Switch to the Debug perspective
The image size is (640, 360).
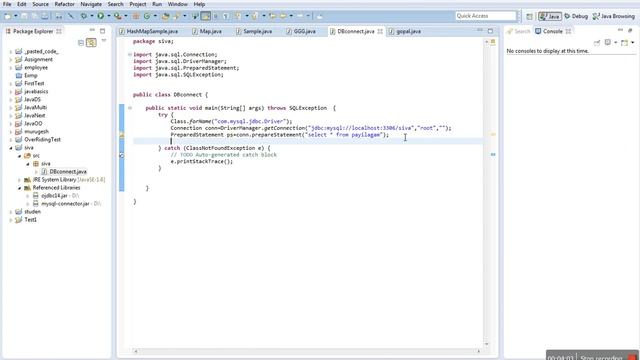(x=576, y=16)
